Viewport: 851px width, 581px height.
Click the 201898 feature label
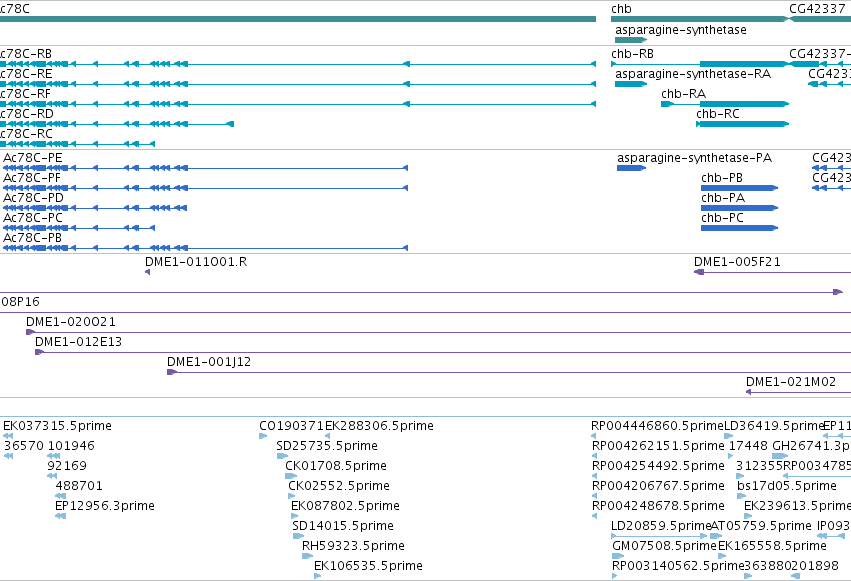(815, 566)
